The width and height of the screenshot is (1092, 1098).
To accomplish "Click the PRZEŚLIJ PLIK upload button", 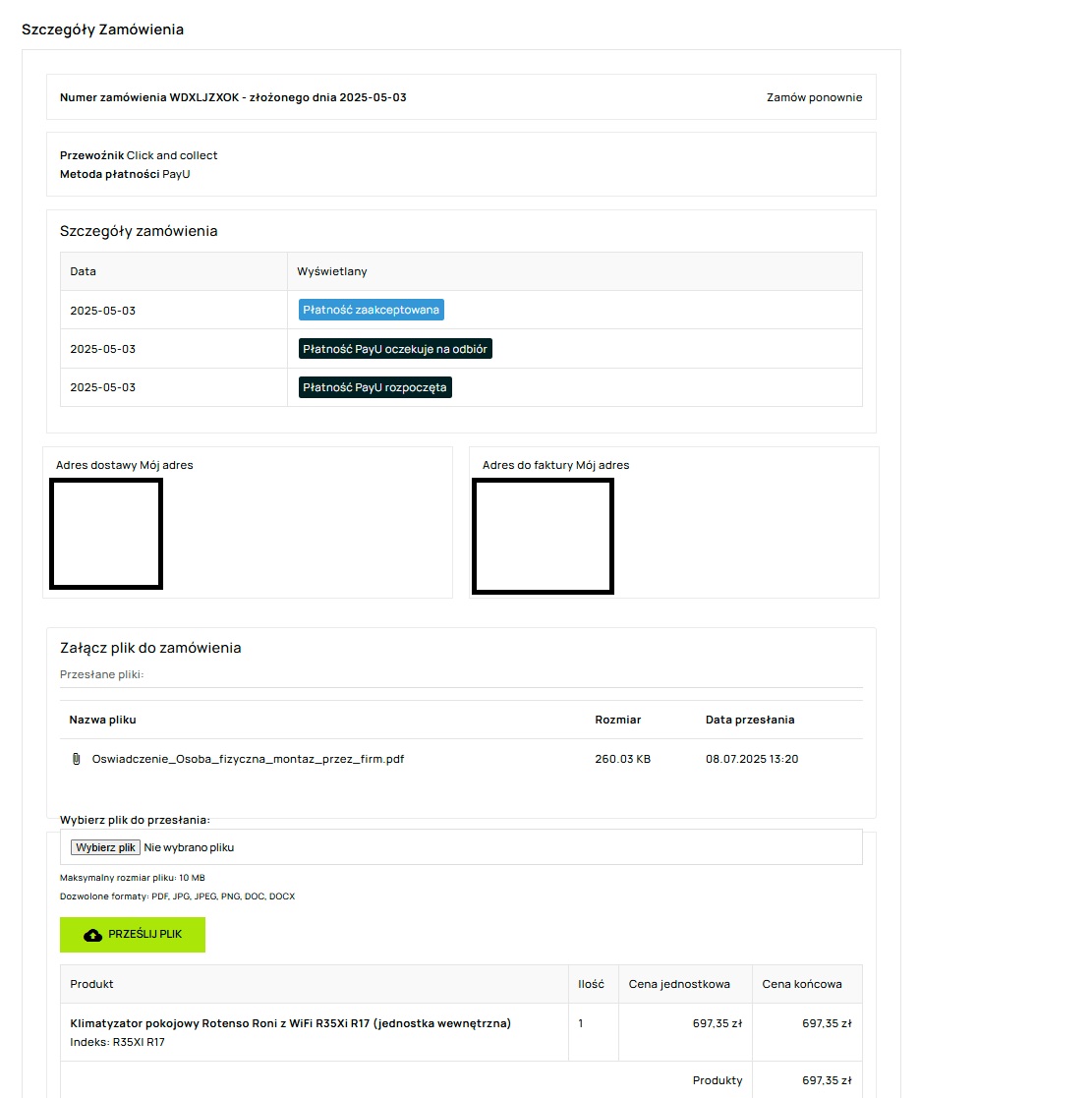I will [133, 935].
